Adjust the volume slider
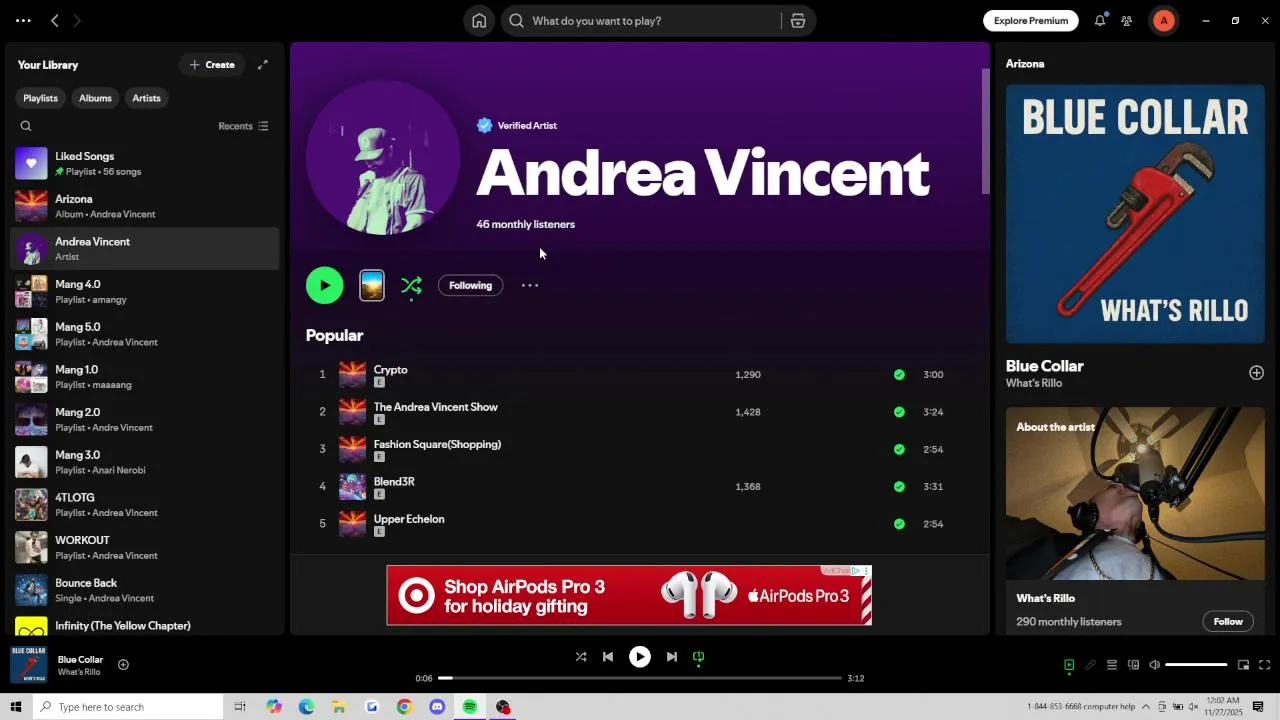The image size is (1280, 720). tap(1196, 665)
